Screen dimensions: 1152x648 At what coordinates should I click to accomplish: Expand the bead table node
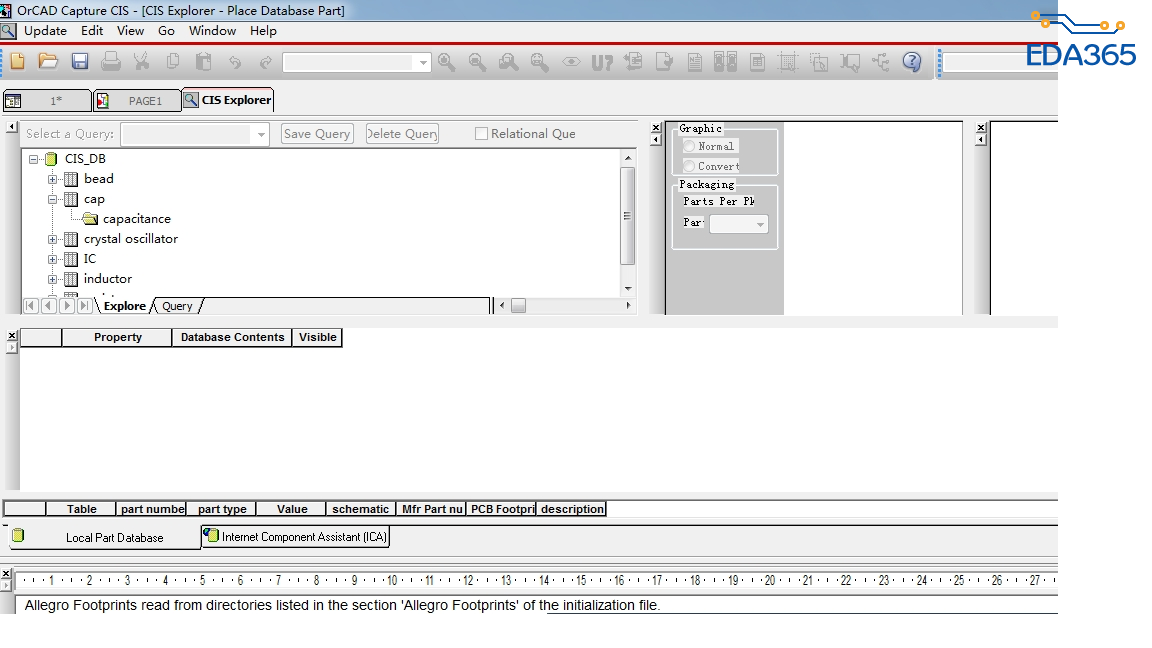coord(52,179)
